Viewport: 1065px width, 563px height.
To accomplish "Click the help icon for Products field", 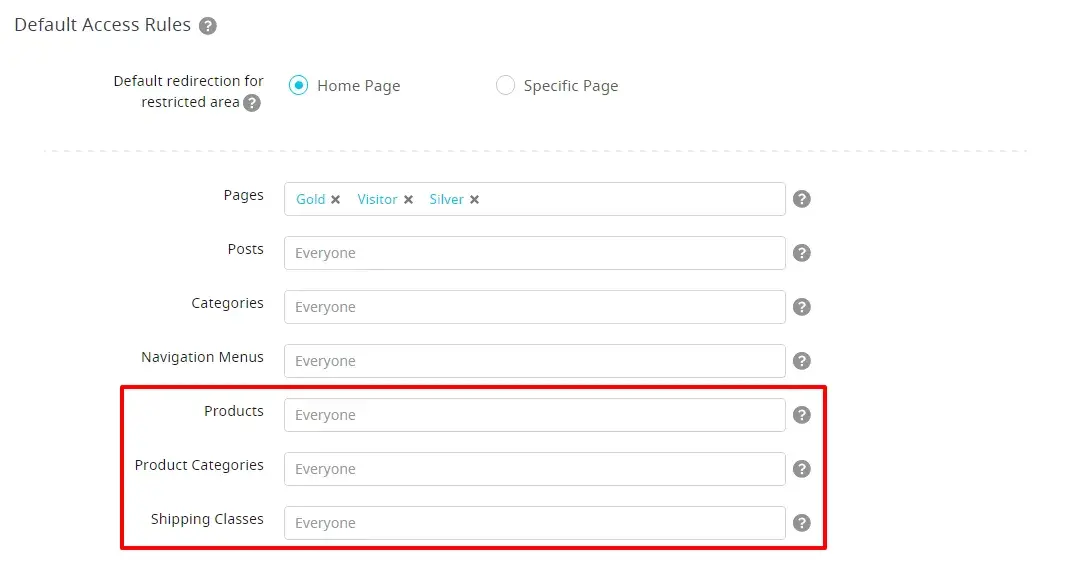I will pos(802,415).
